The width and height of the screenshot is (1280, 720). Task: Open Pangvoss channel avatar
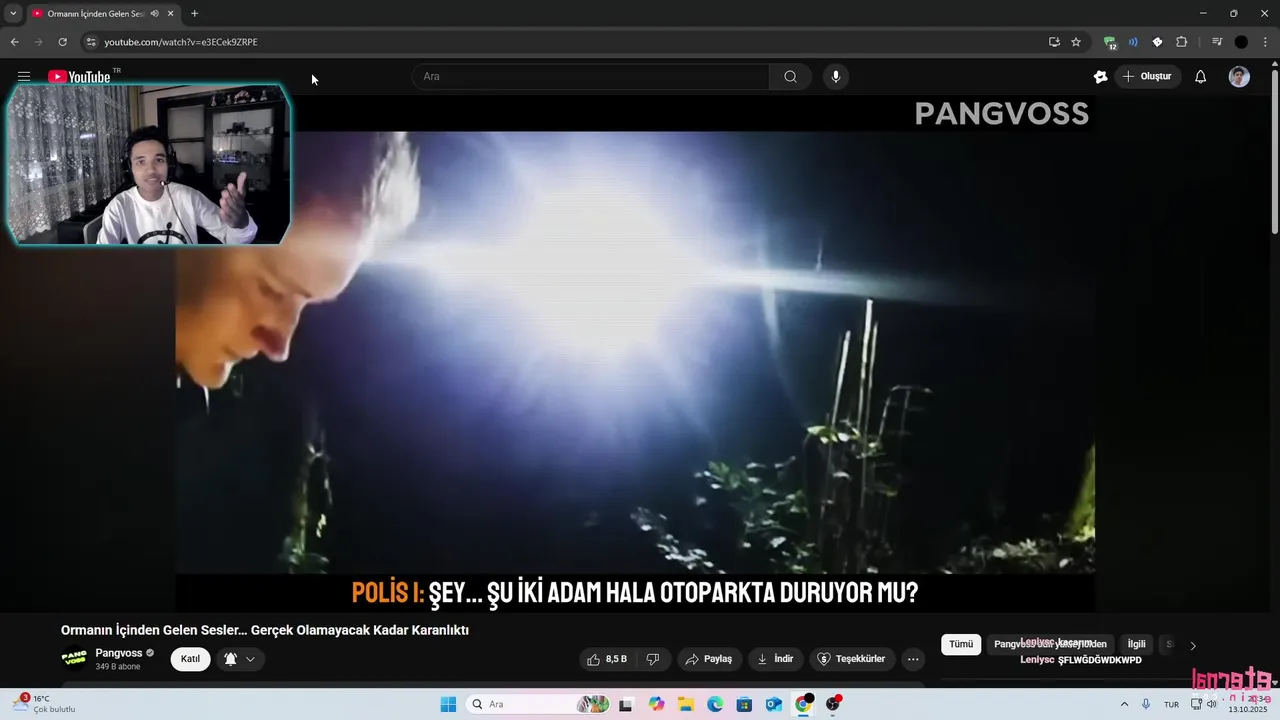74,658
